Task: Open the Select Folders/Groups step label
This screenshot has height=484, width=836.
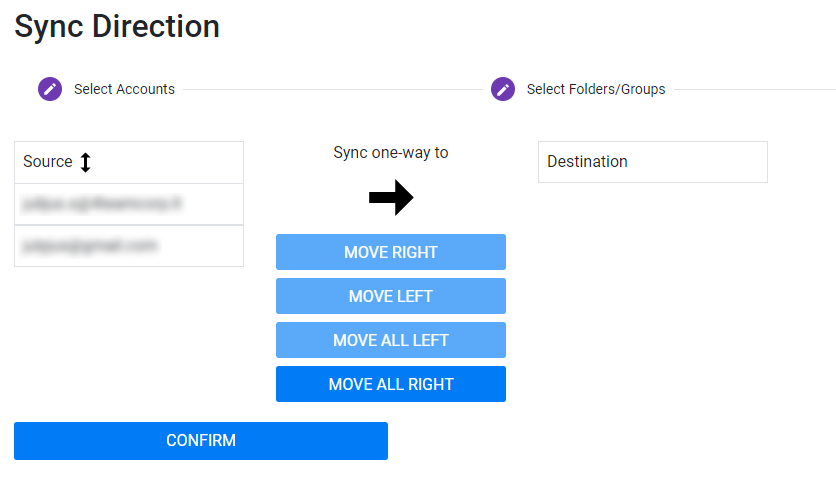Action: [596, 89]
